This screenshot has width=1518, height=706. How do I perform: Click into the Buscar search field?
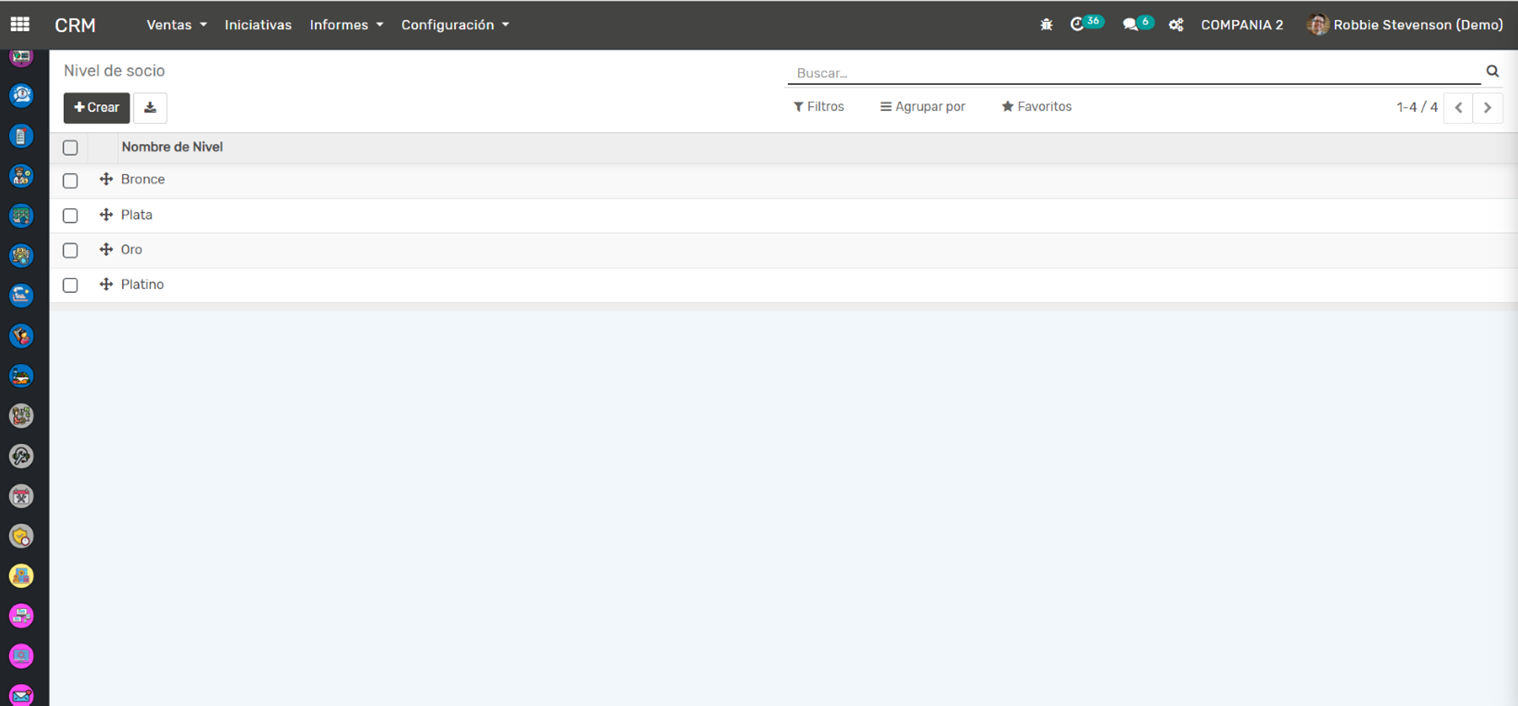1130,73
